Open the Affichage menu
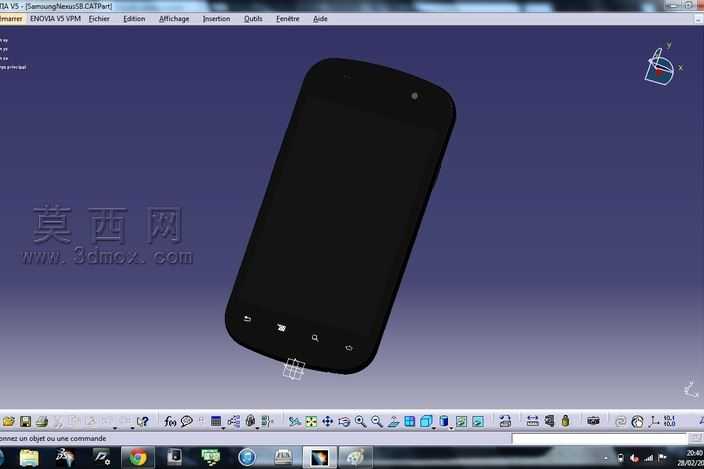The height and width of the screenshot is (469, 704). click(174, 19)
